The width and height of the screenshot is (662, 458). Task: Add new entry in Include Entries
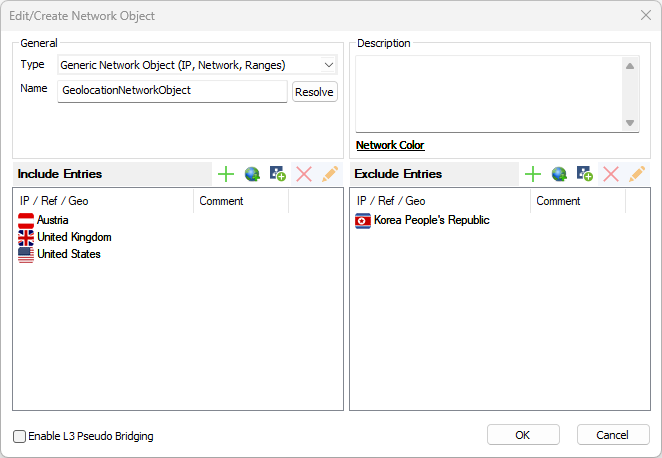click(226, 174)
